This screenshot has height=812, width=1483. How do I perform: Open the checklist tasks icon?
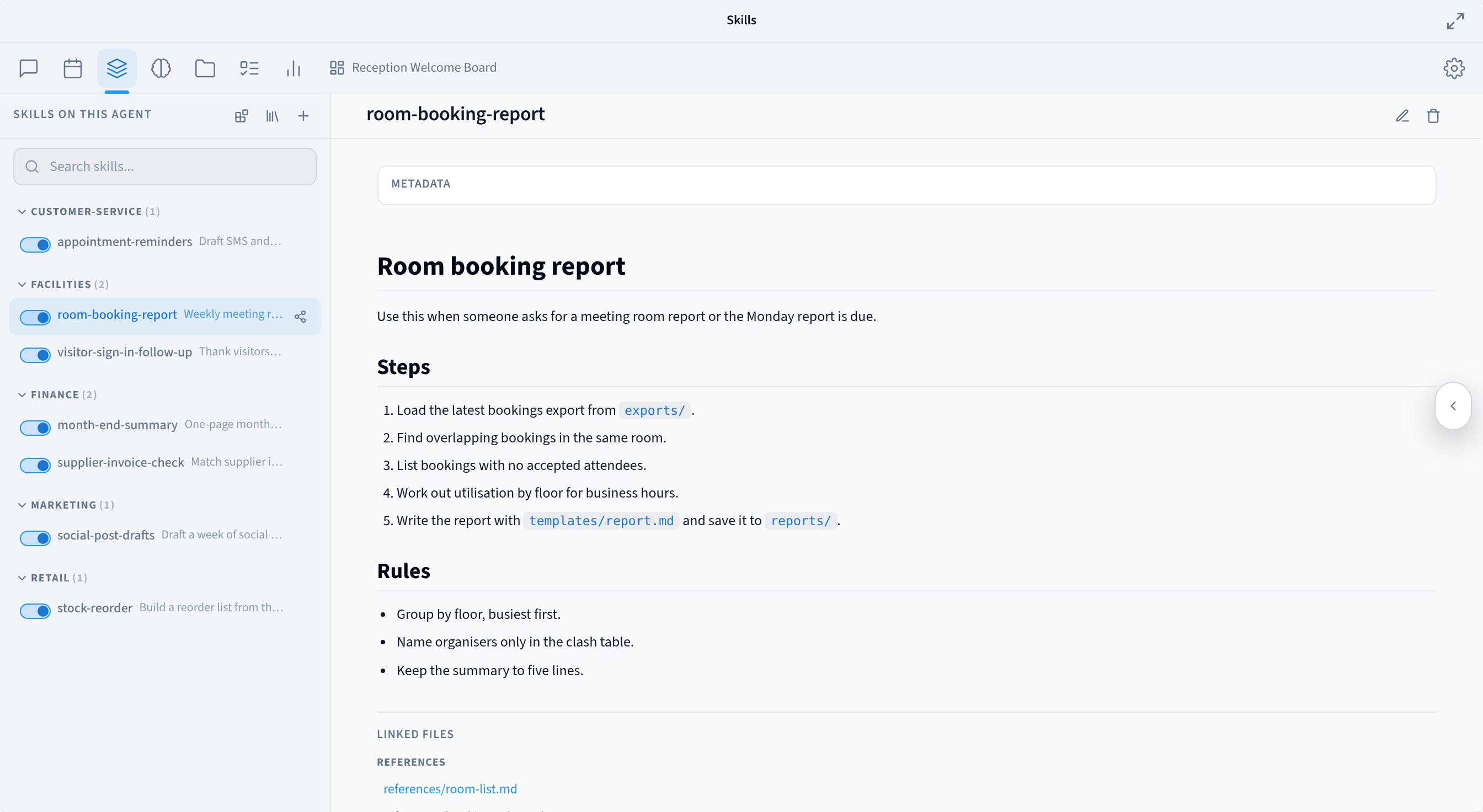tap(249, 68)
